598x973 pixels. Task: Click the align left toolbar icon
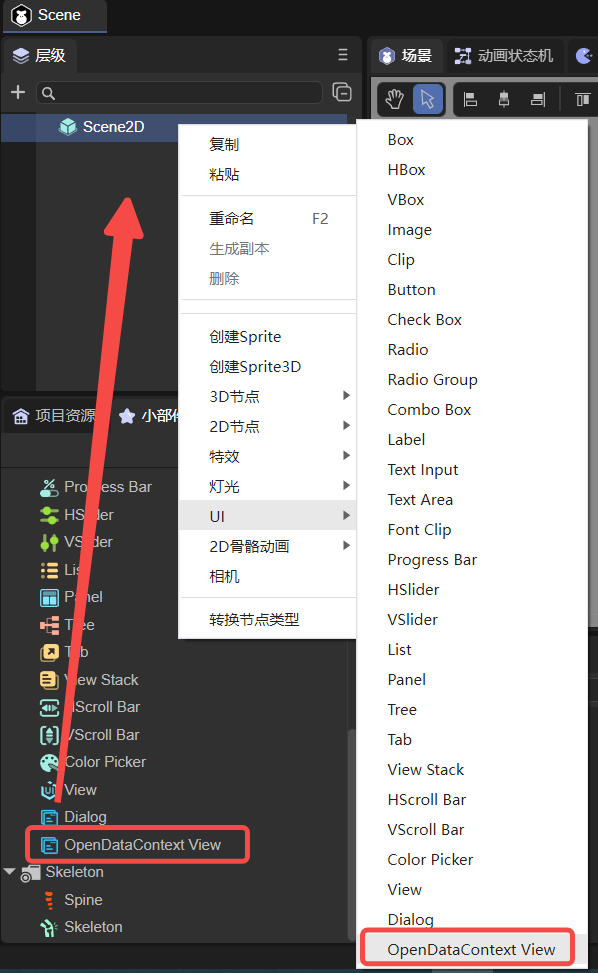click(x=471, y=99)
